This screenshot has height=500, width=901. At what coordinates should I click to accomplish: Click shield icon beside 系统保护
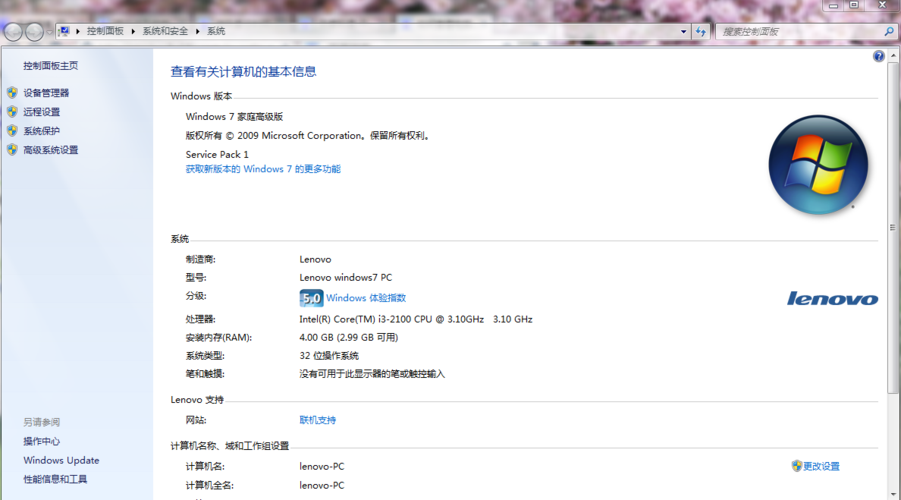[x=13, y=130]
